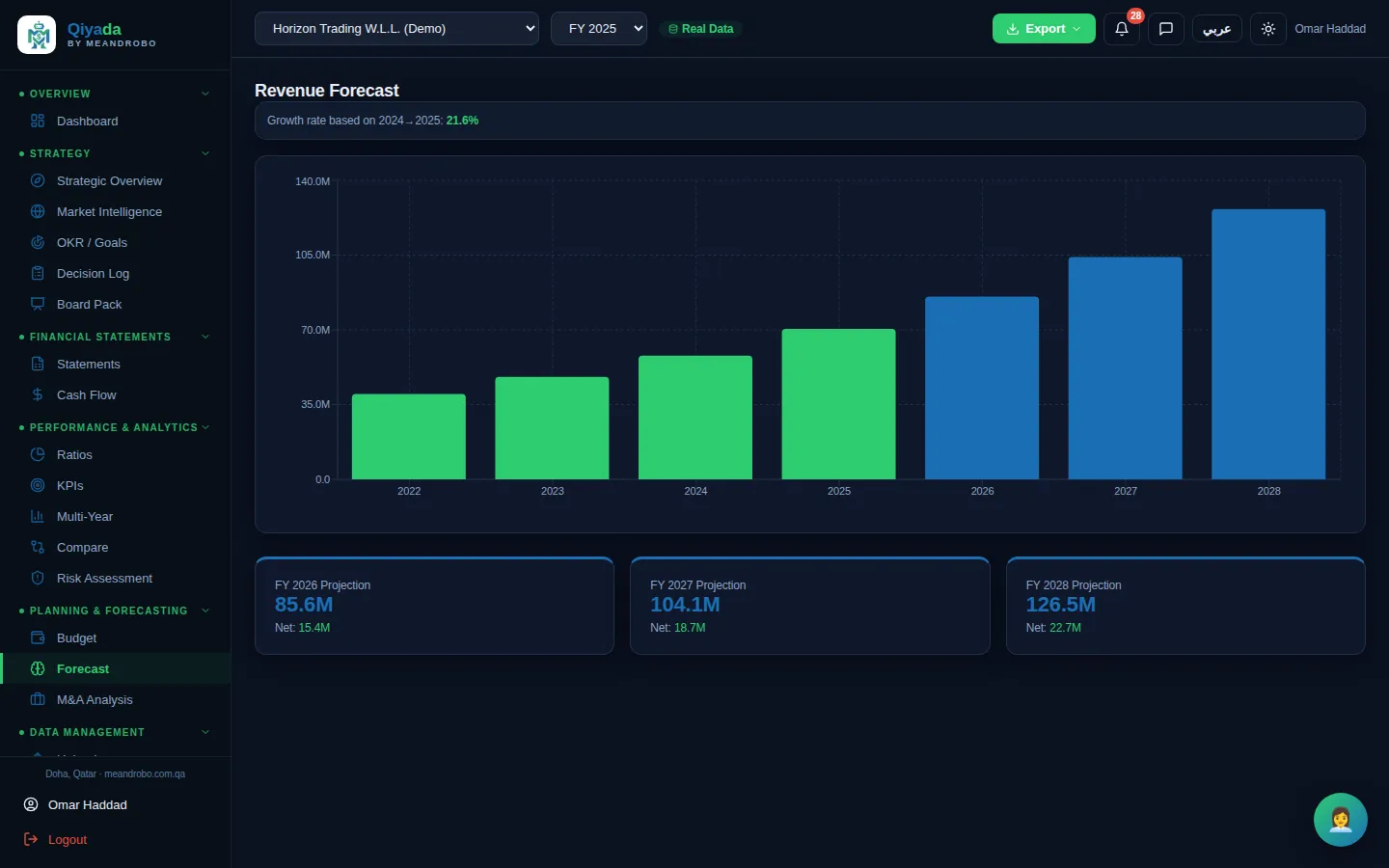Click the 2028 forecast bar
Image resolution: width=1389 pixels, height=868 pixels.
point(1268,344)
